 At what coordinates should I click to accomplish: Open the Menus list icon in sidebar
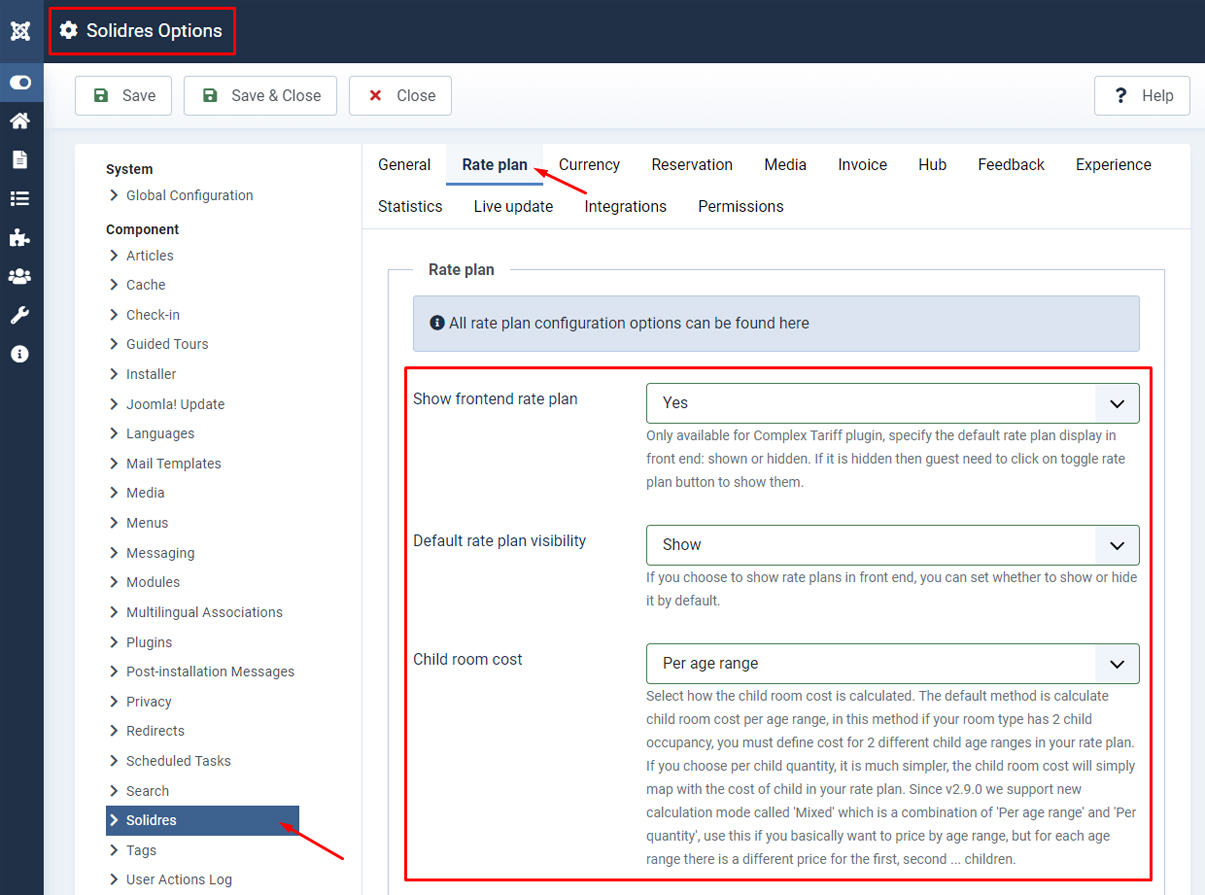pyautogui.click(x=20, y=199)
